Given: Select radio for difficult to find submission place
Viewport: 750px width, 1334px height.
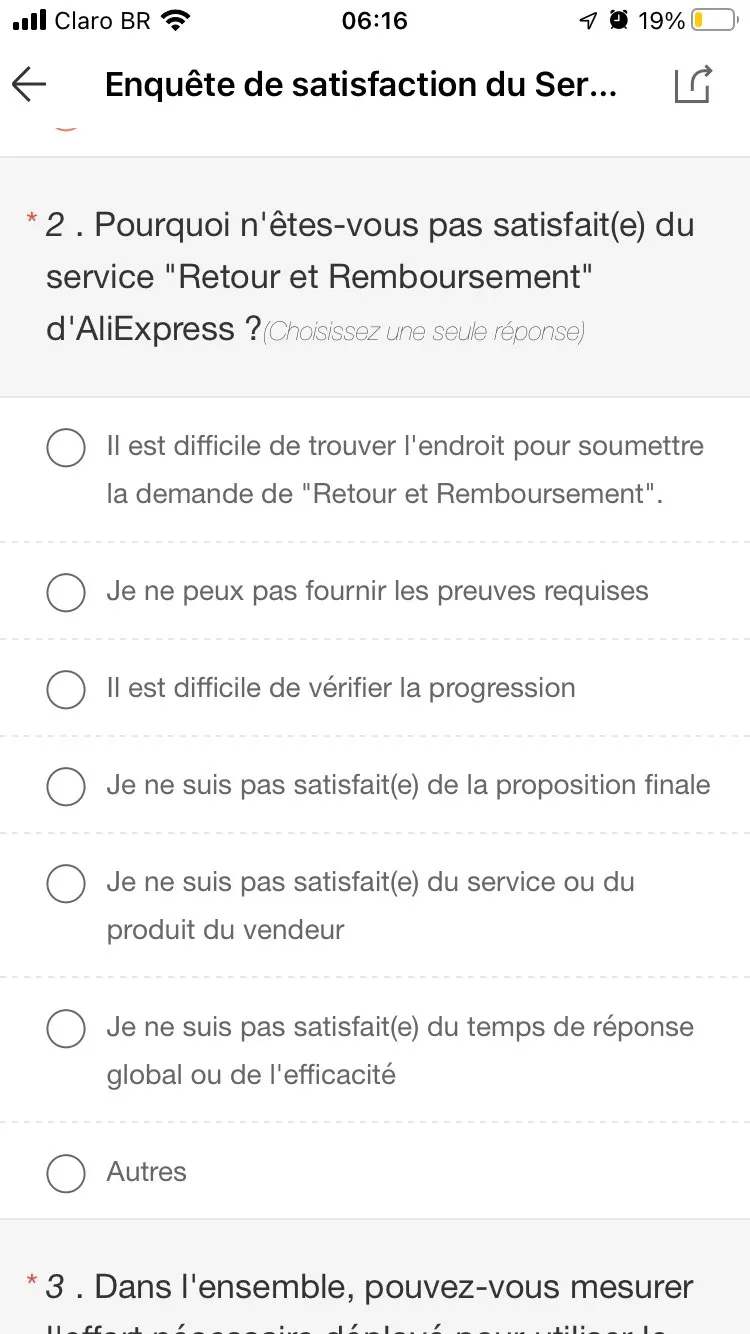Looking at the screenshot, I should coord(66,447).
